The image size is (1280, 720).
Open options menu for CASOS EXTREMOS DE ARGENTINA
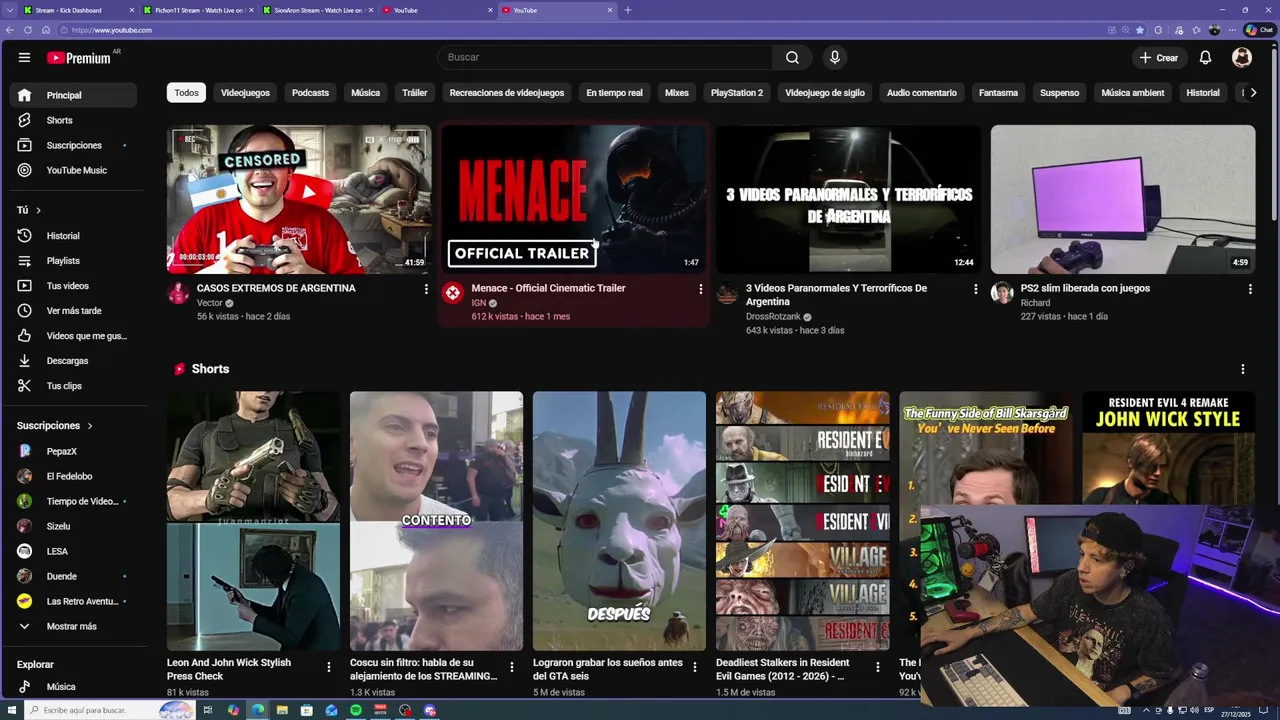[426, 289]
